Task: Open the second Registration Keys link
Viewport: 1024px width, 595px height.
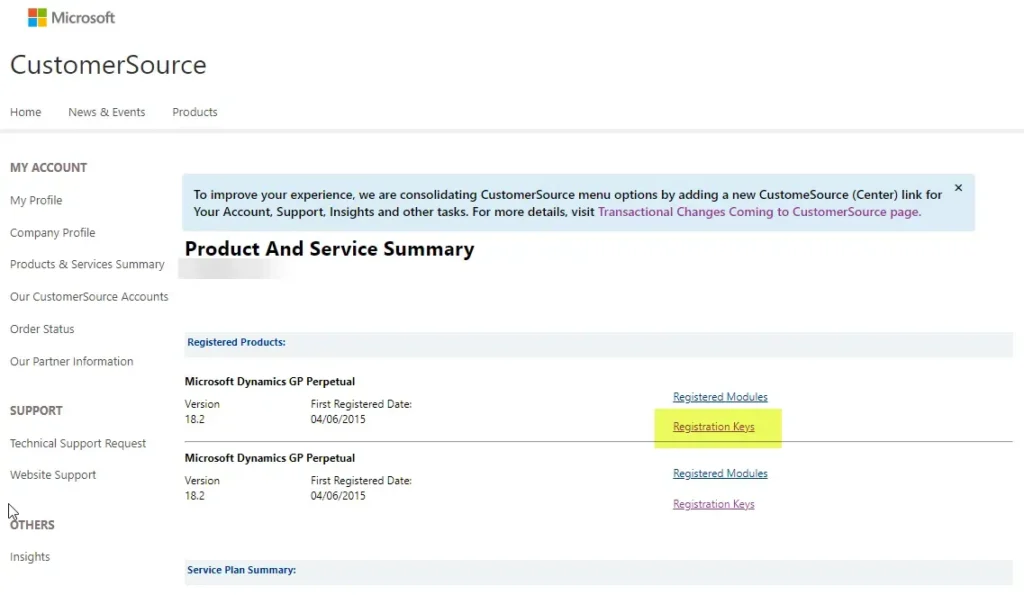Action: pyautogui.click(x=713, y=503)
